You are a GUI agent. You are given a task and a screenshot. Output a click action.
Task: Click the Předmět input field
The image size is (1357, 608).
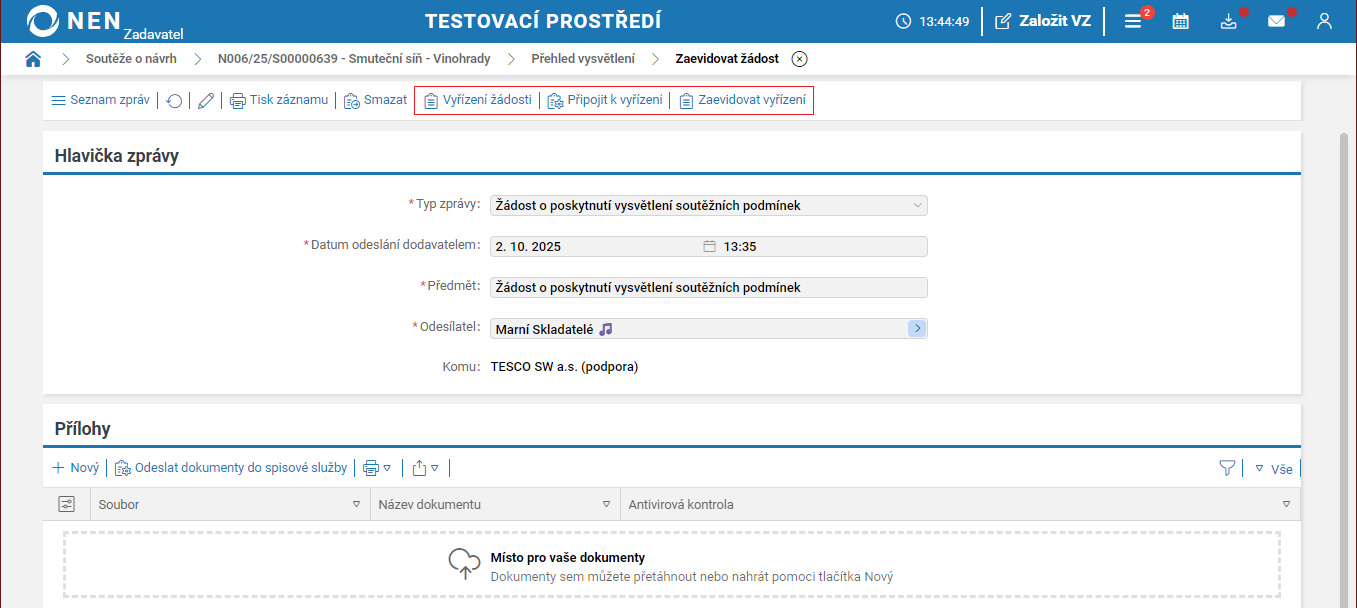coord(708,288)
